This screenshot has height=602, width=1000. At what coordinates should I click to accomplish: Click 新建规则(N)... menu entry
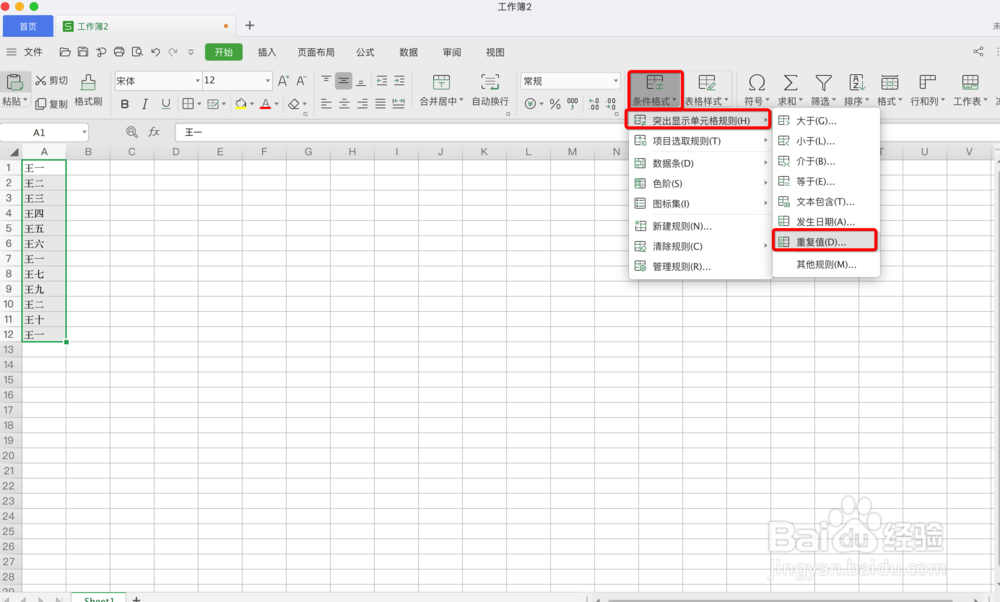pyautogui.click(x=700, y=226)
